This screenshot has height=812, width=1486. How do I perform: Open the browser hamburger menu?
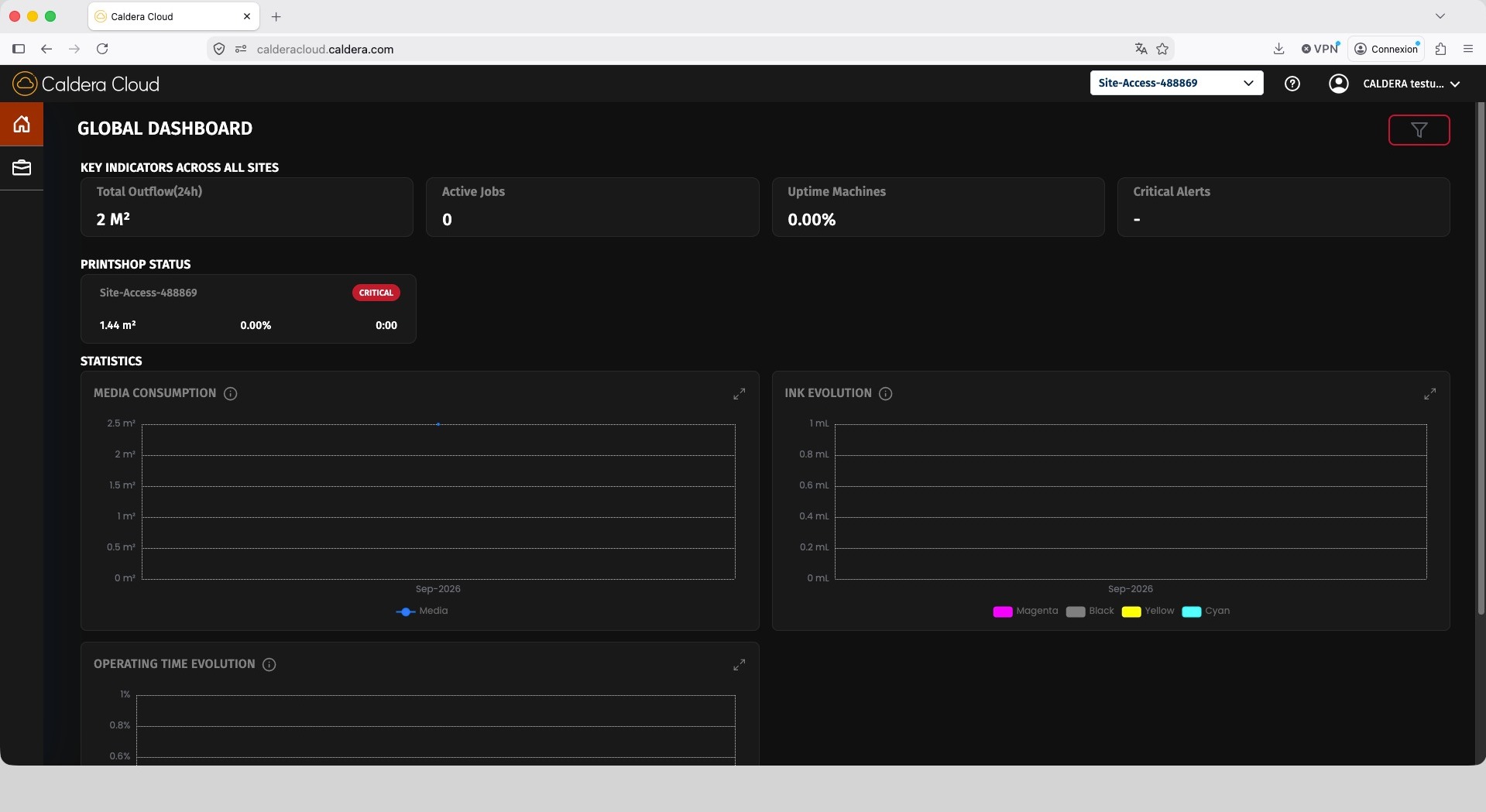pos(1468,49)
